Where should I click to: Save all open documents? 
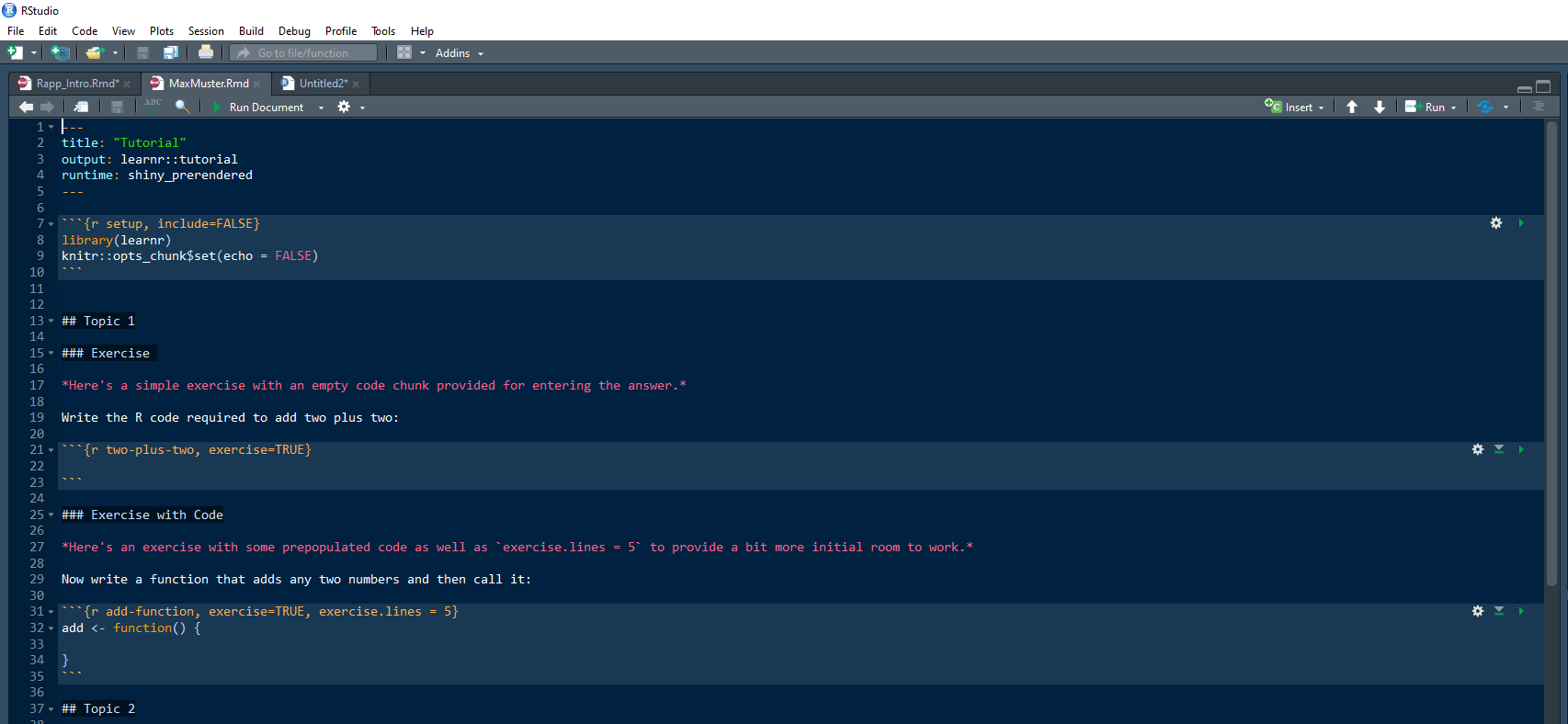pyautogui.click(x=170, y=53)
